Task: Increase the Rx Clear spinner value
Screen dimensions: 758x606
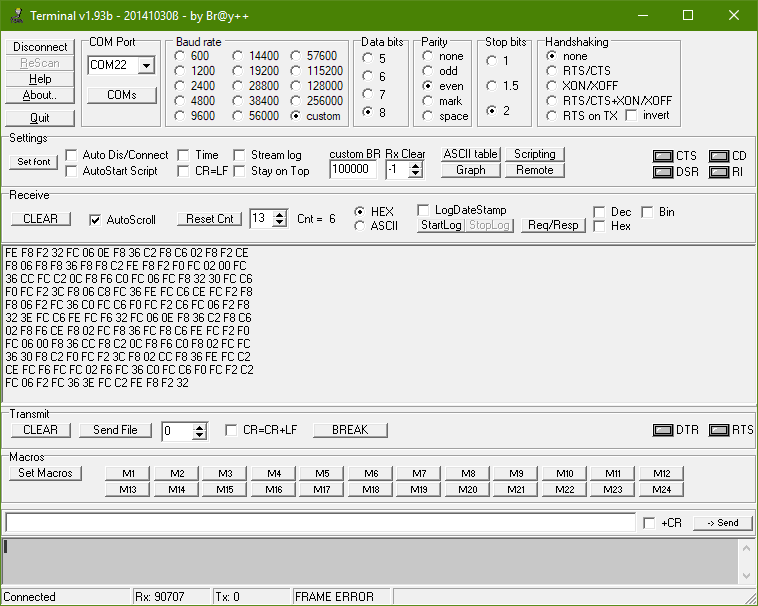Action: click(415, 166)
